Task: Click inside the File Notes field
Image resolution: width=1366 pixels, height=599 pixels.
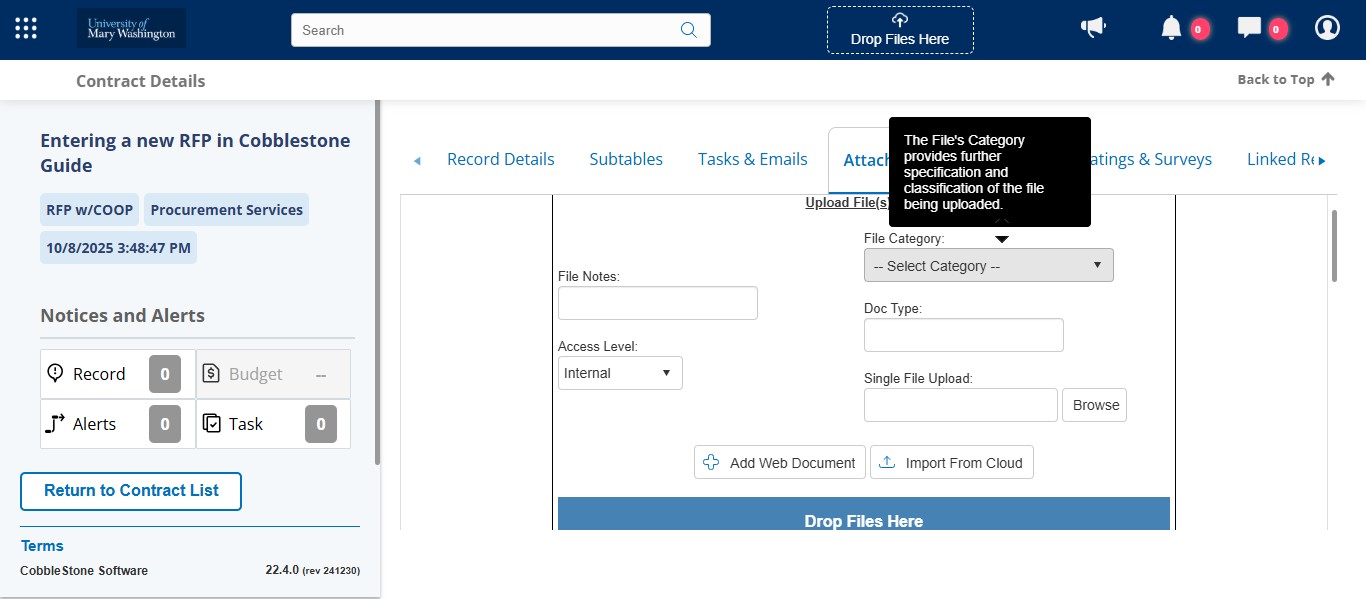Action: point(657,302)
